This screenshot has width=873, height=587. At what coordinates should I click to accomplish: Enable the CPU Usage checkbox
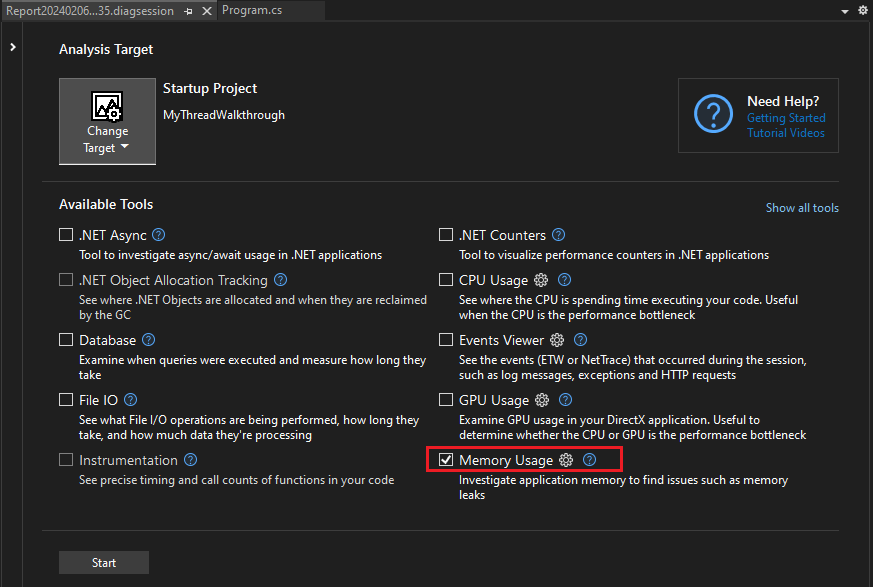coord(446,280)
